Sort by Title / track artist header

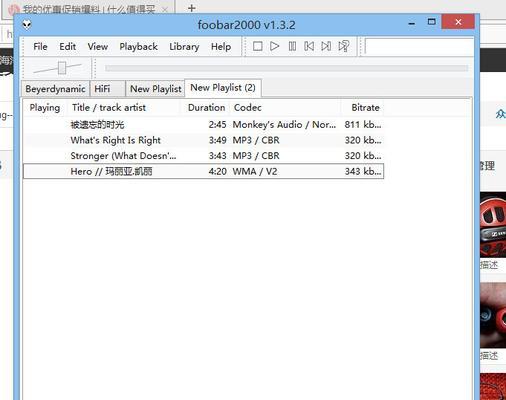(124, 108)
